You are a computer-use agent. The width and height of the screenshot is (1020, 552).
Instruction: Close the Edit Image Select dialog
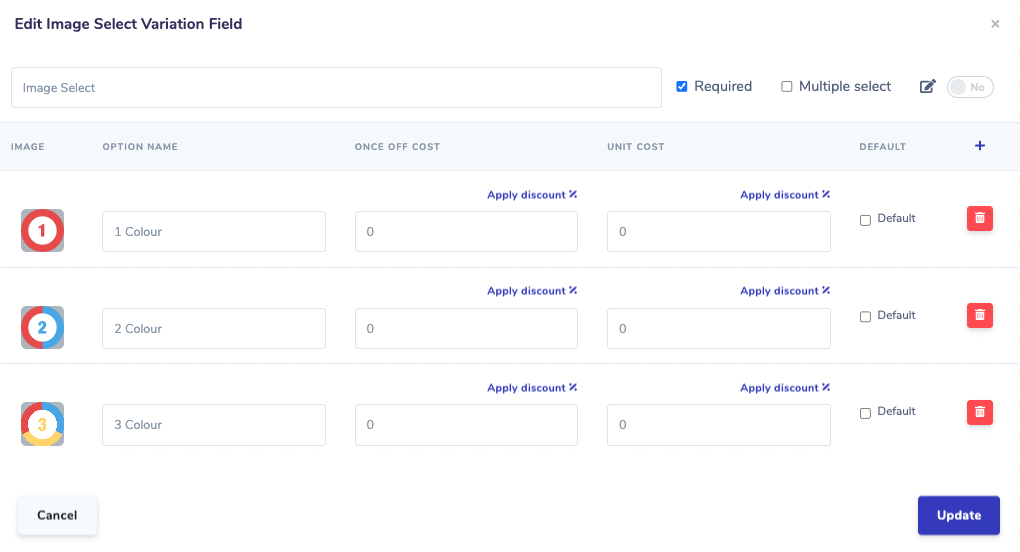tap(994, 24)
